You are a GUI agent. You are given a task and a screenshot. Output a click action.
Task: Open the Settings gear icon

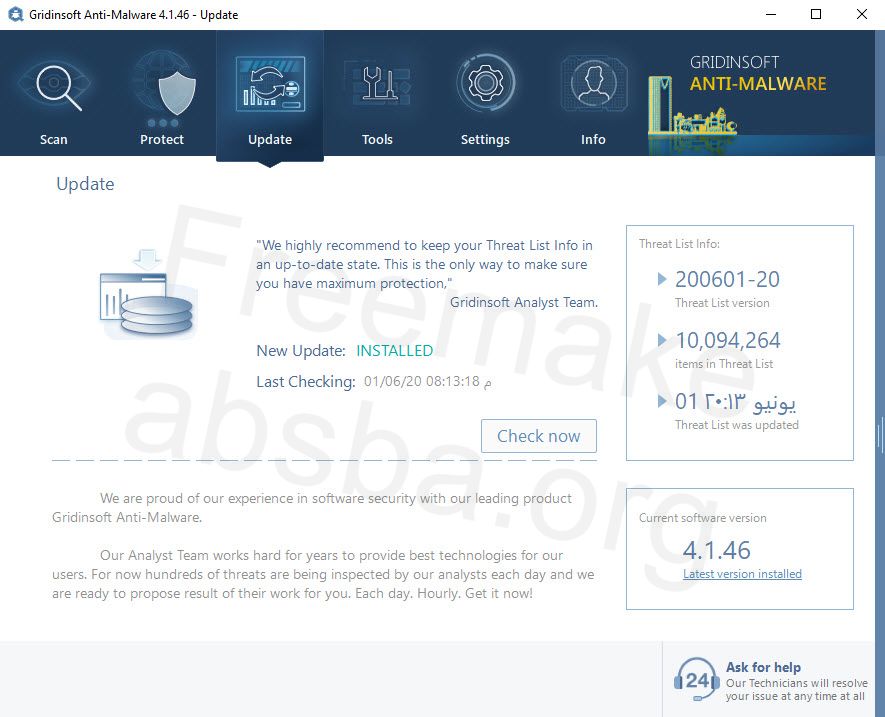(x=485, y=83)
